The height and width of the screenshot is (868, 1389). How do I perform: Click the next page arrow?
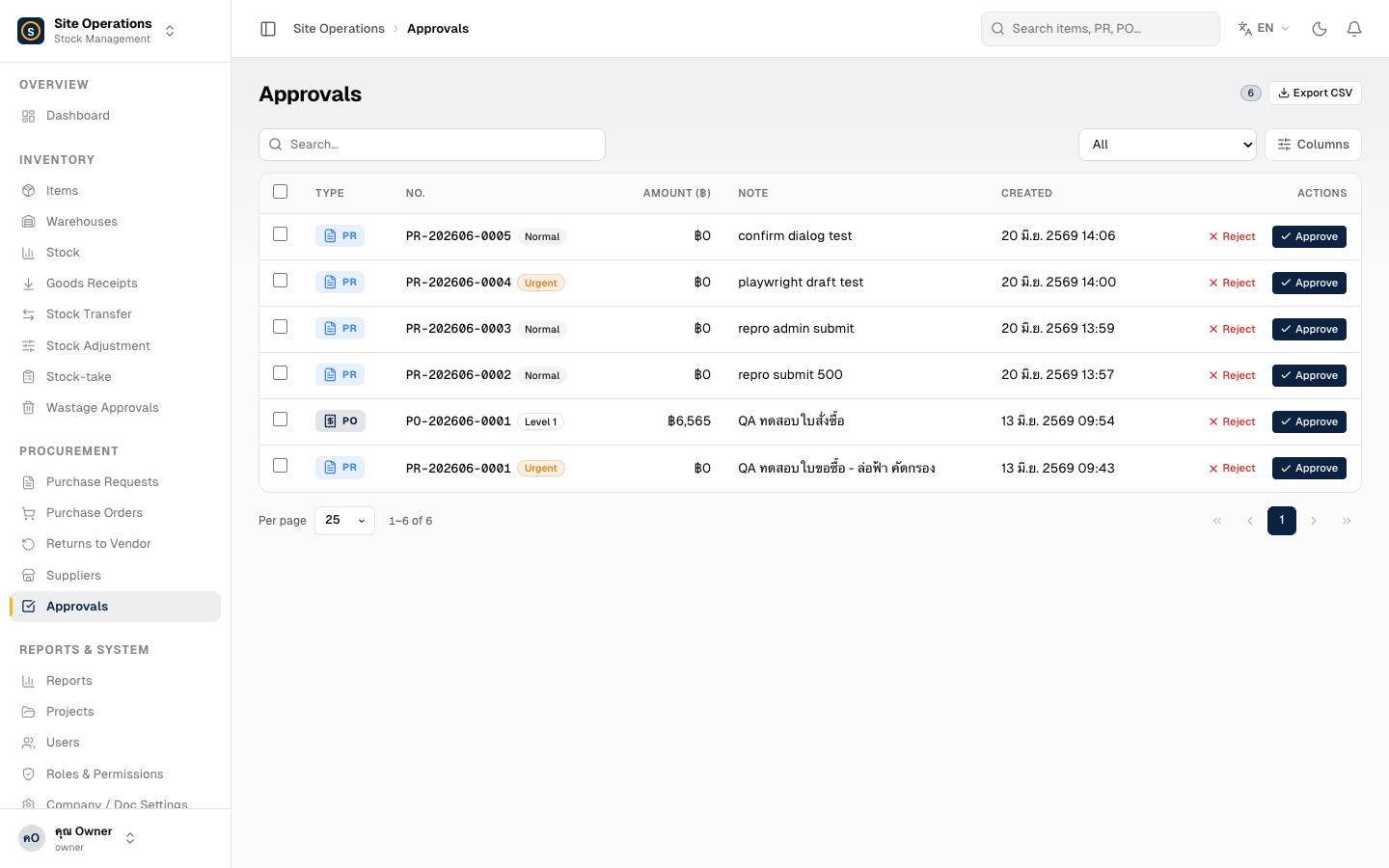[x=1314, y=521]
